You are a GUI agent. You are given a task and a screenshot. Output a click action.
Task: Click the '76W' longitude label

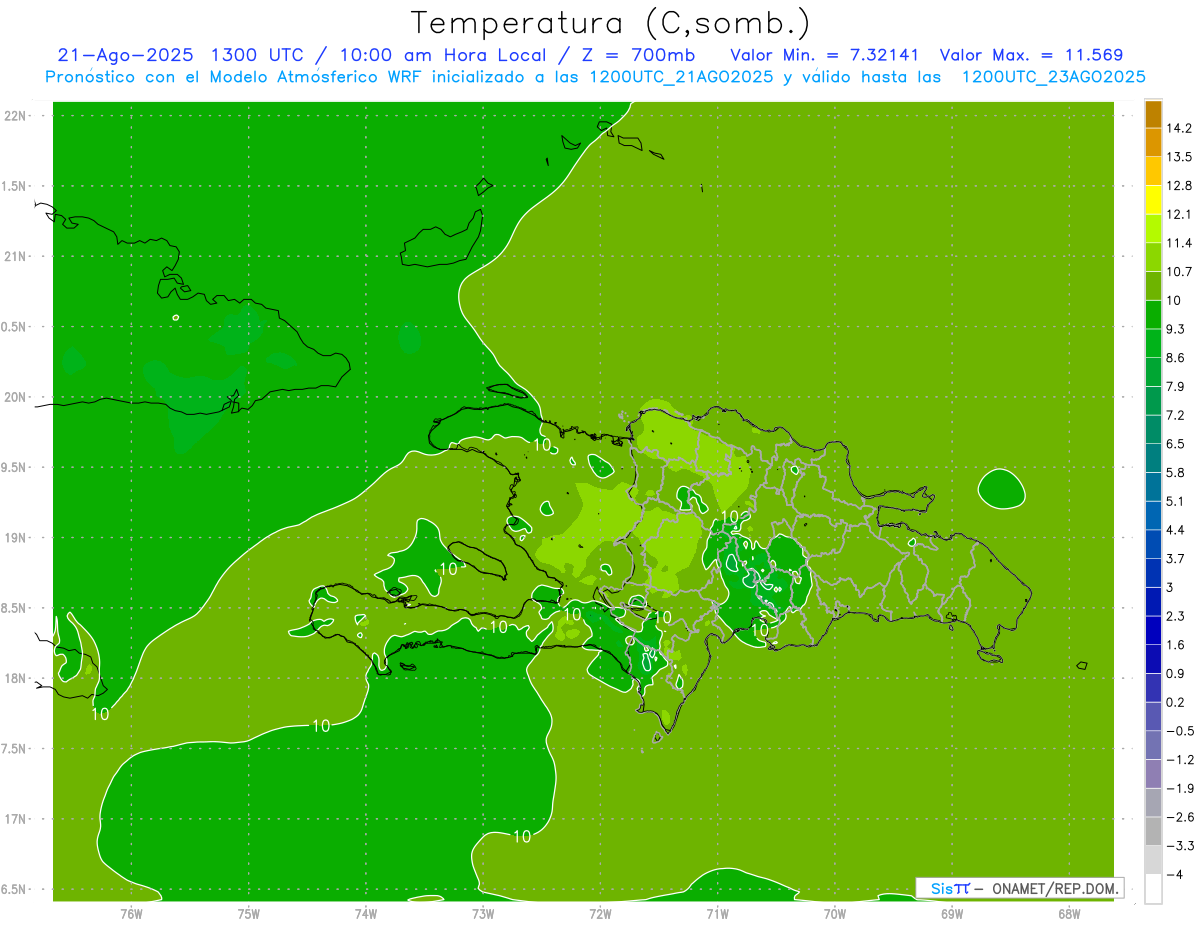pyautogui.click(x=131, y=913)
